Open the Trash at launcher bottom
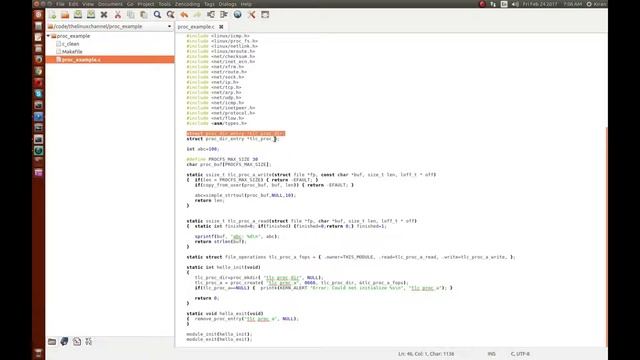The image size is (640, 360). pyautogui.click(x=38, y=353)
